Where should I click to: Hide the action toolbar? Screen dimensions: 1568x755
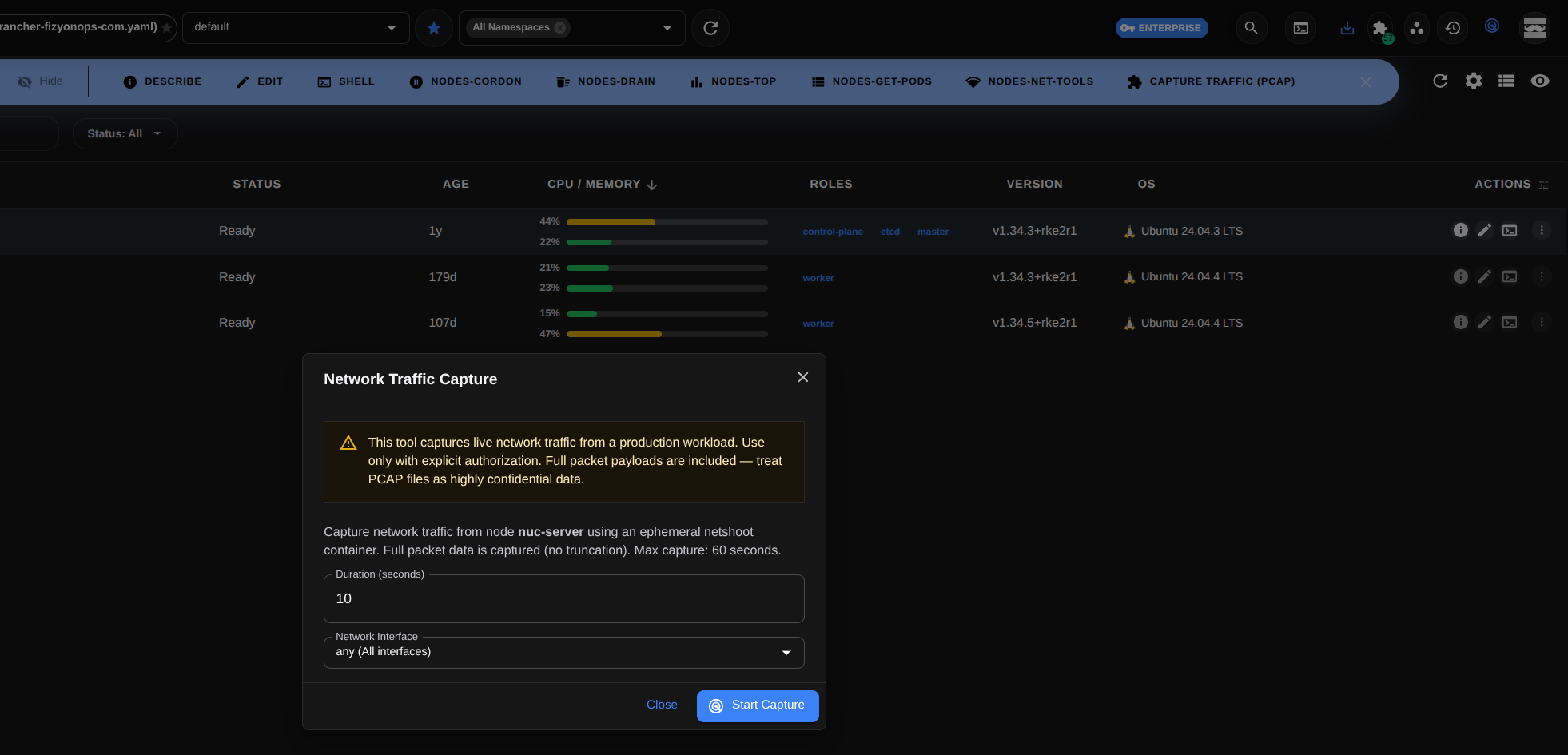40,81
